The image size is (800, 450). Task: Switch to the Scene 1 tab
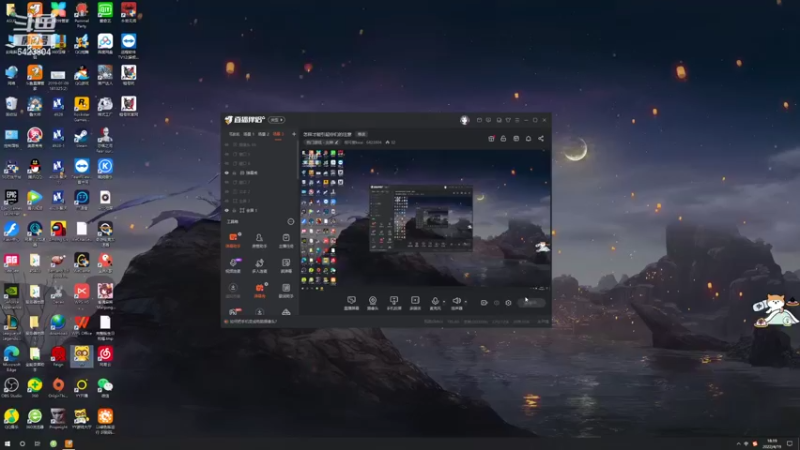248,134
